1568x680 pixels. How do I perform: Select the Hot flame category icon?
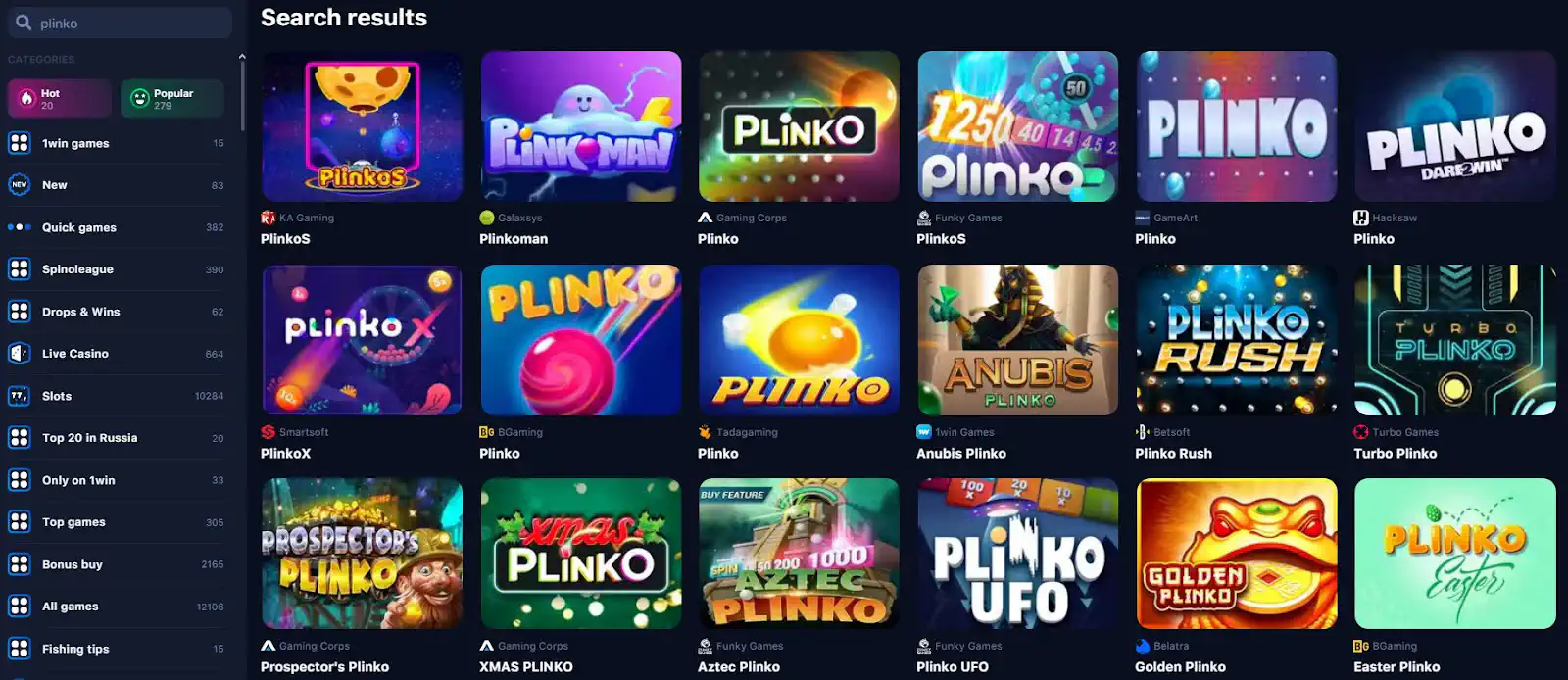click(x=27, y=99)
